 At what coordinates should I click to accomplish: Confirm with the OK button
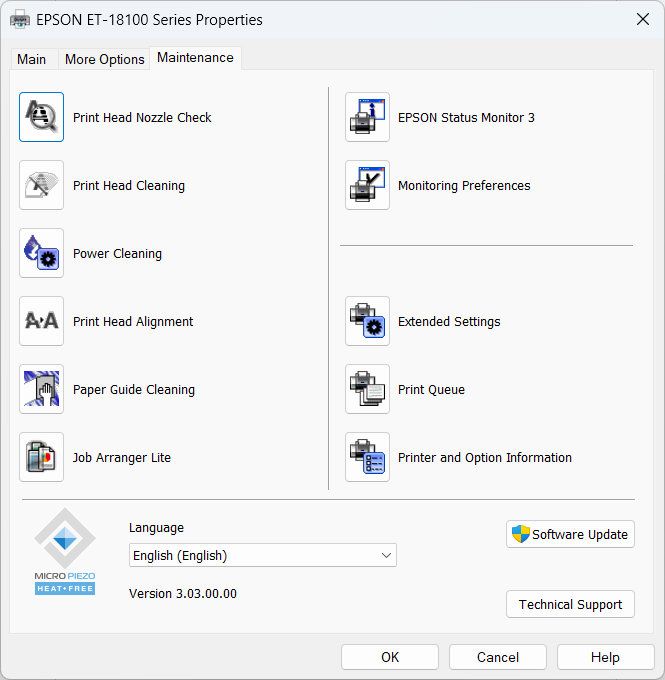tap(390, 657)
